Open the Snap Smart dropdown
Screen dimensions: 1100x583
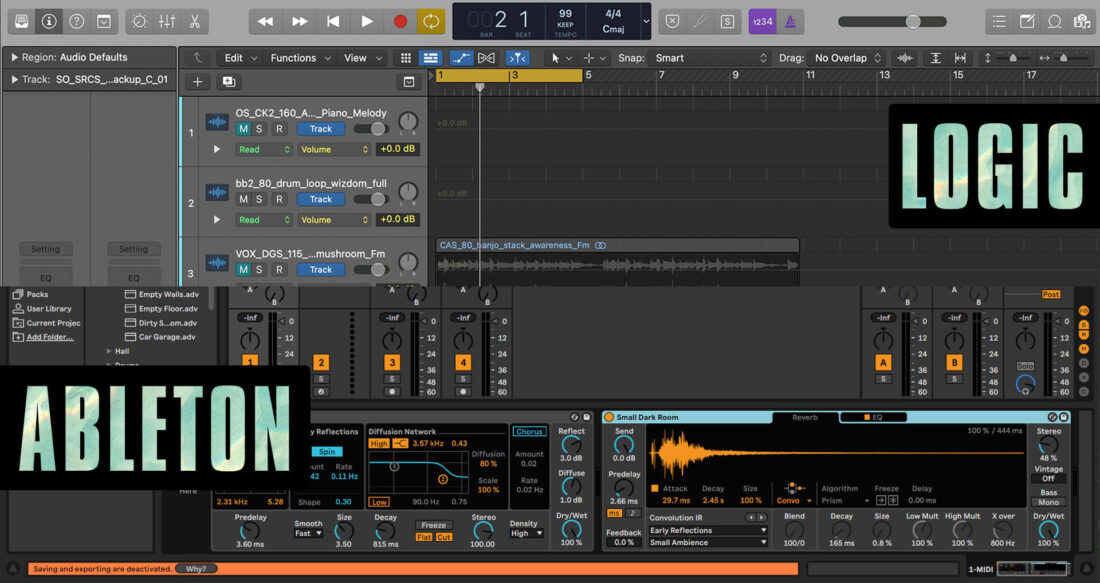coord(709,58)
